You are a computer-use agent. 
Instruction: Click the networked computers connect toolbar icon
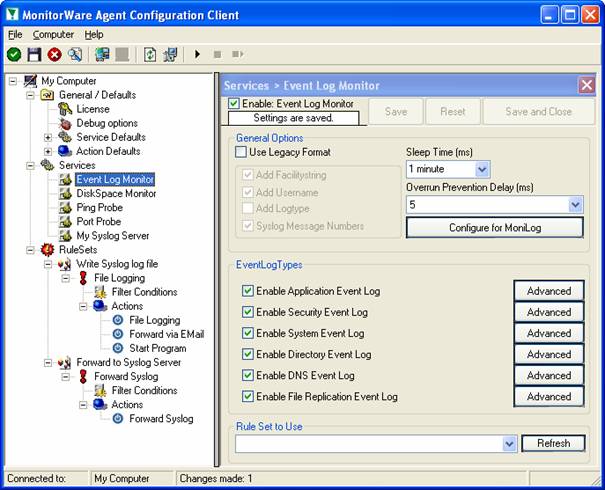pyautogui.click(x=102, y=54)
